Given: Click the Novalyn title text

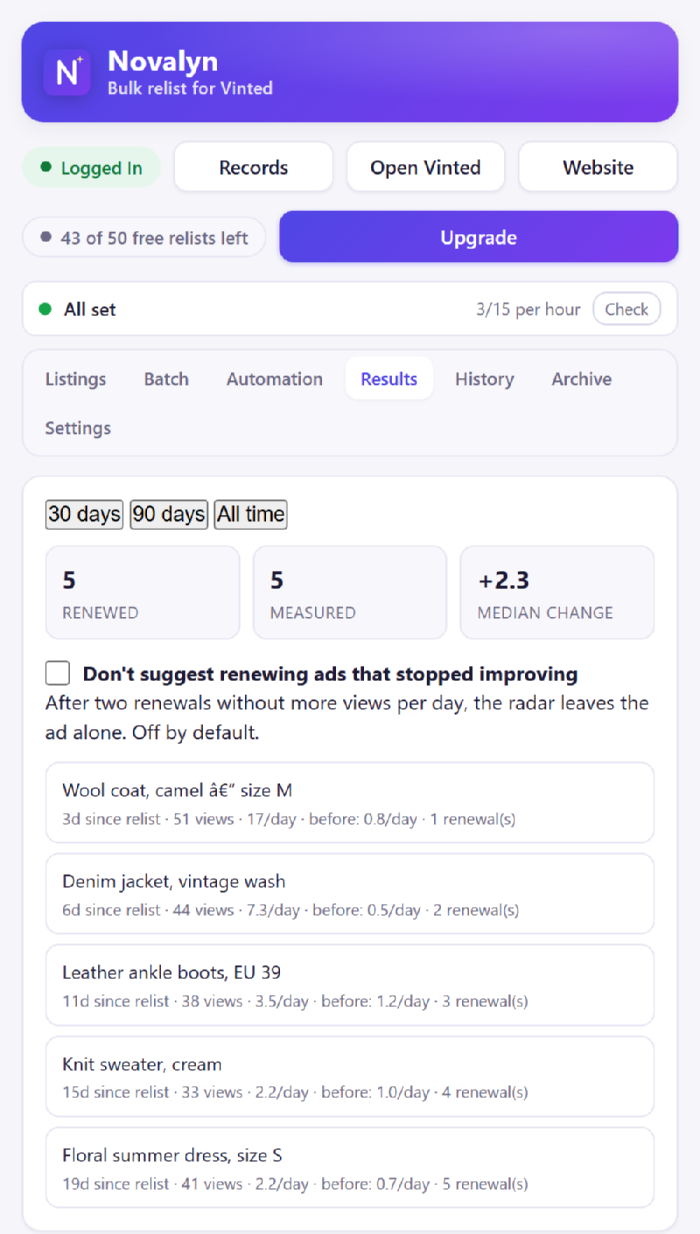Looking at the screenshot, I should point(163,61).
